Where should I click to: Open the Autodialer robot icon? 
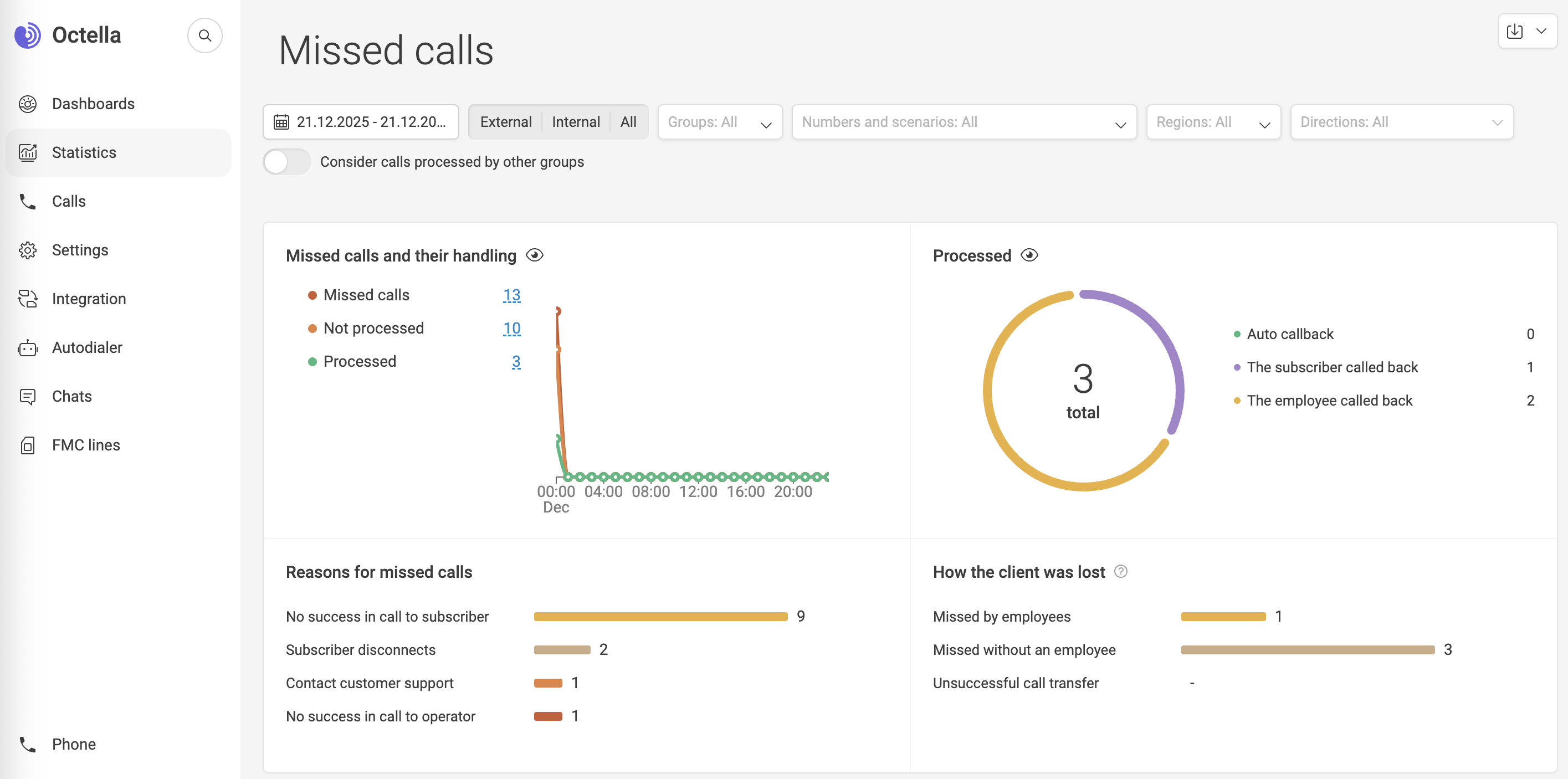(27, 347)
